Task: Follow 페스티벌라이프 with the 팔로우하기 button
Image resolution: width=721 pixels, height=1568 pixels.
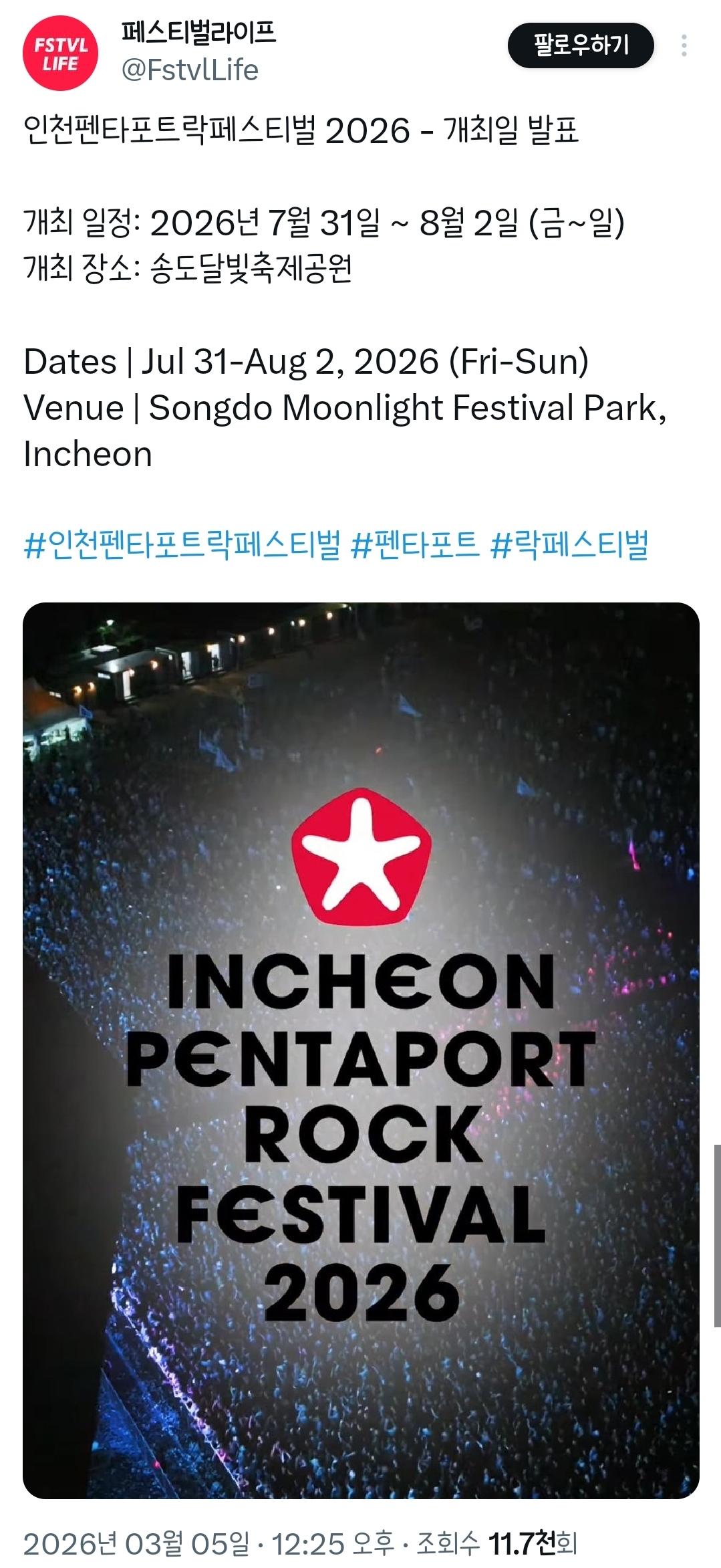Action: pyautogui.click(x=581, y=45)
